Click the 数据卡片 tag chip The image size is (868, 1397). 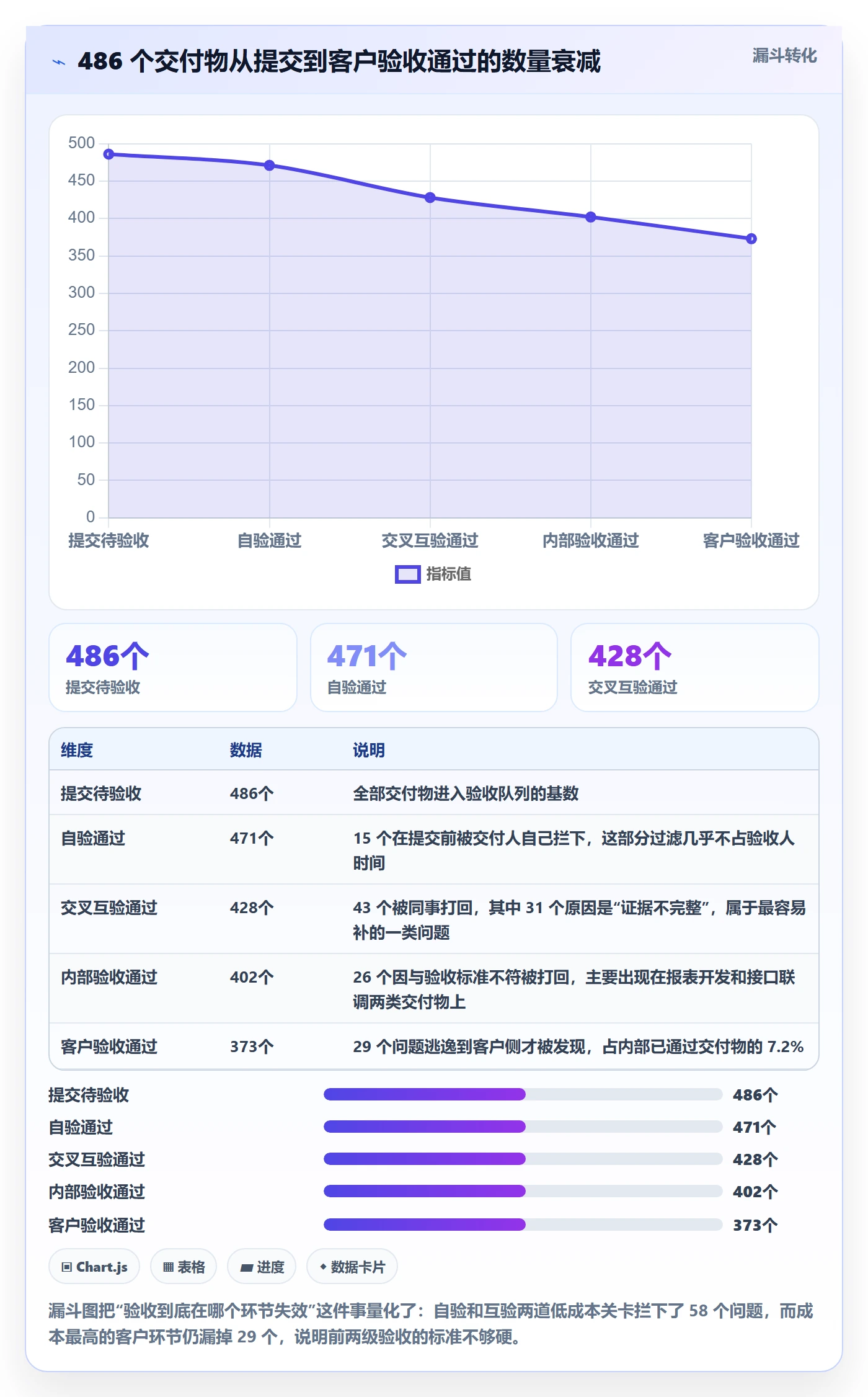pos(352,1267)
